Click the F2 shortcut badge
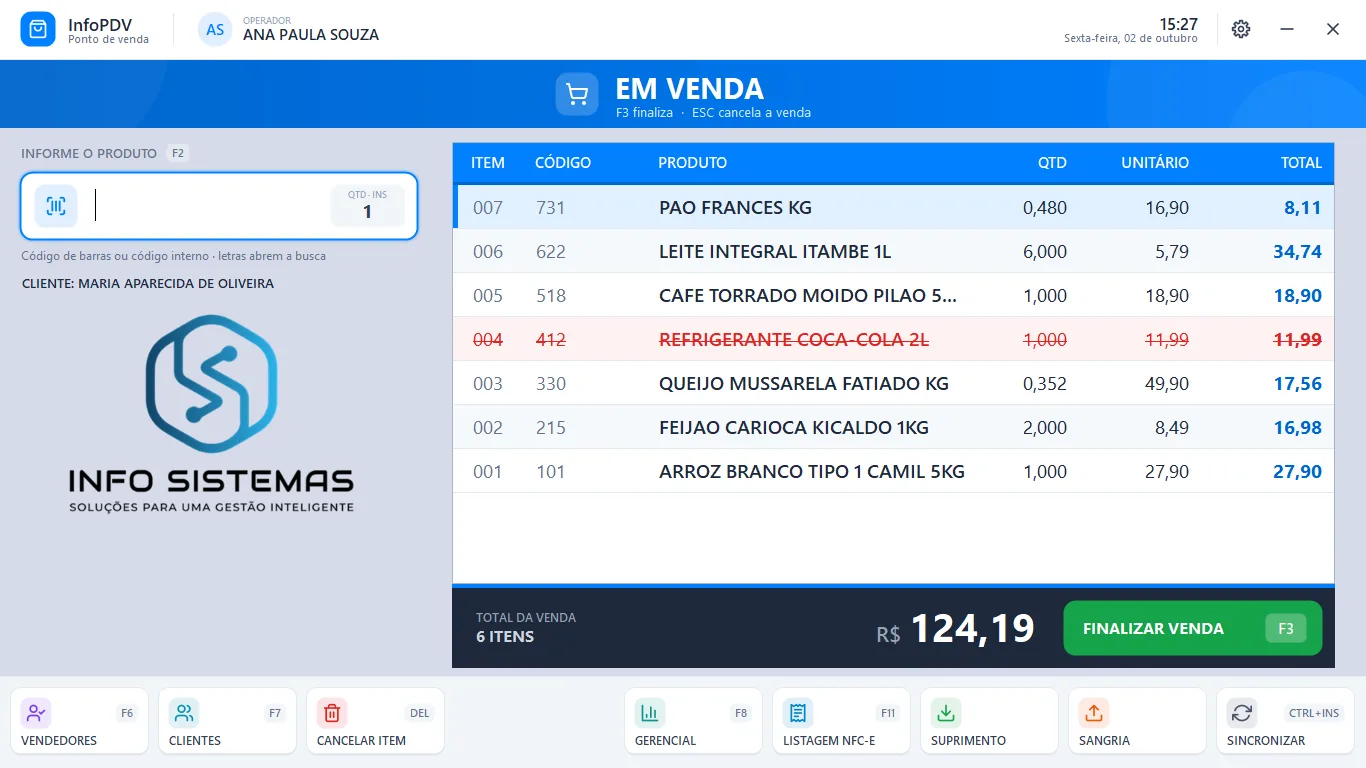This screenshot has height=768, width=1366. click(178, 153)
